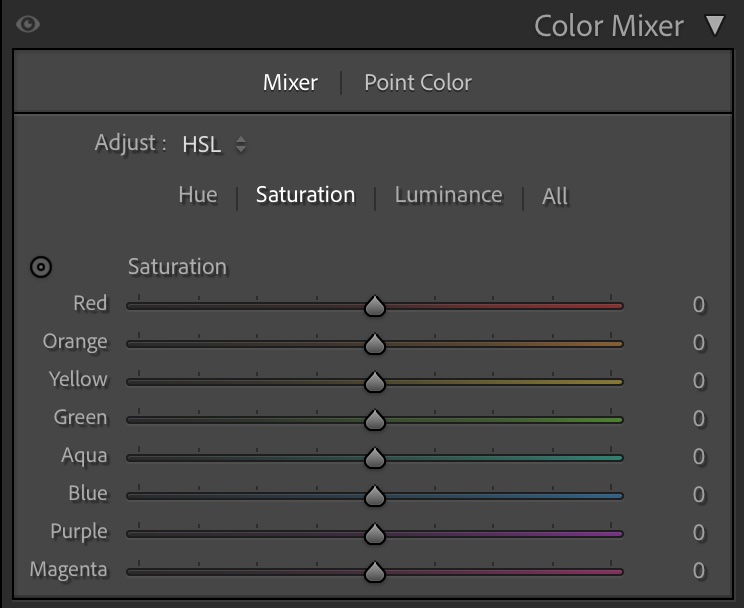Click the Adjust label text
This screenshot has width=744, height=608.
coord(130,143)
